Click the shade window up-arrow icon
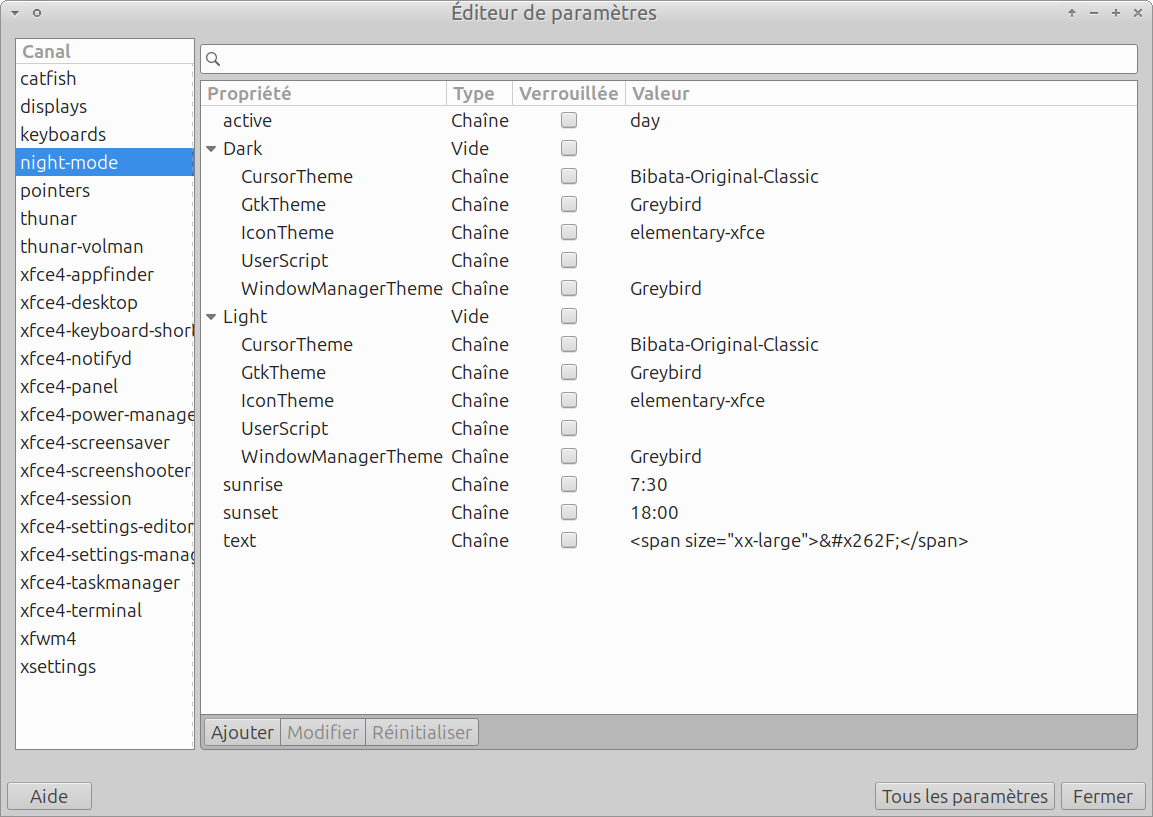This screenshot has height=817, width=1153. coord(1072,13)
